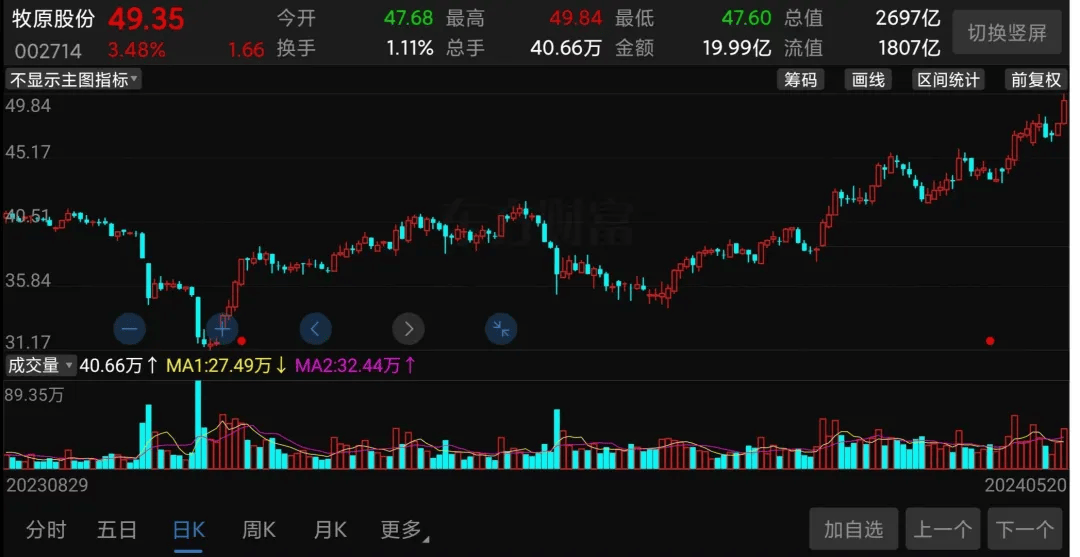Click the 前复权 price adjustment button
1080x557 pixels.
(x=1035, y=80)
